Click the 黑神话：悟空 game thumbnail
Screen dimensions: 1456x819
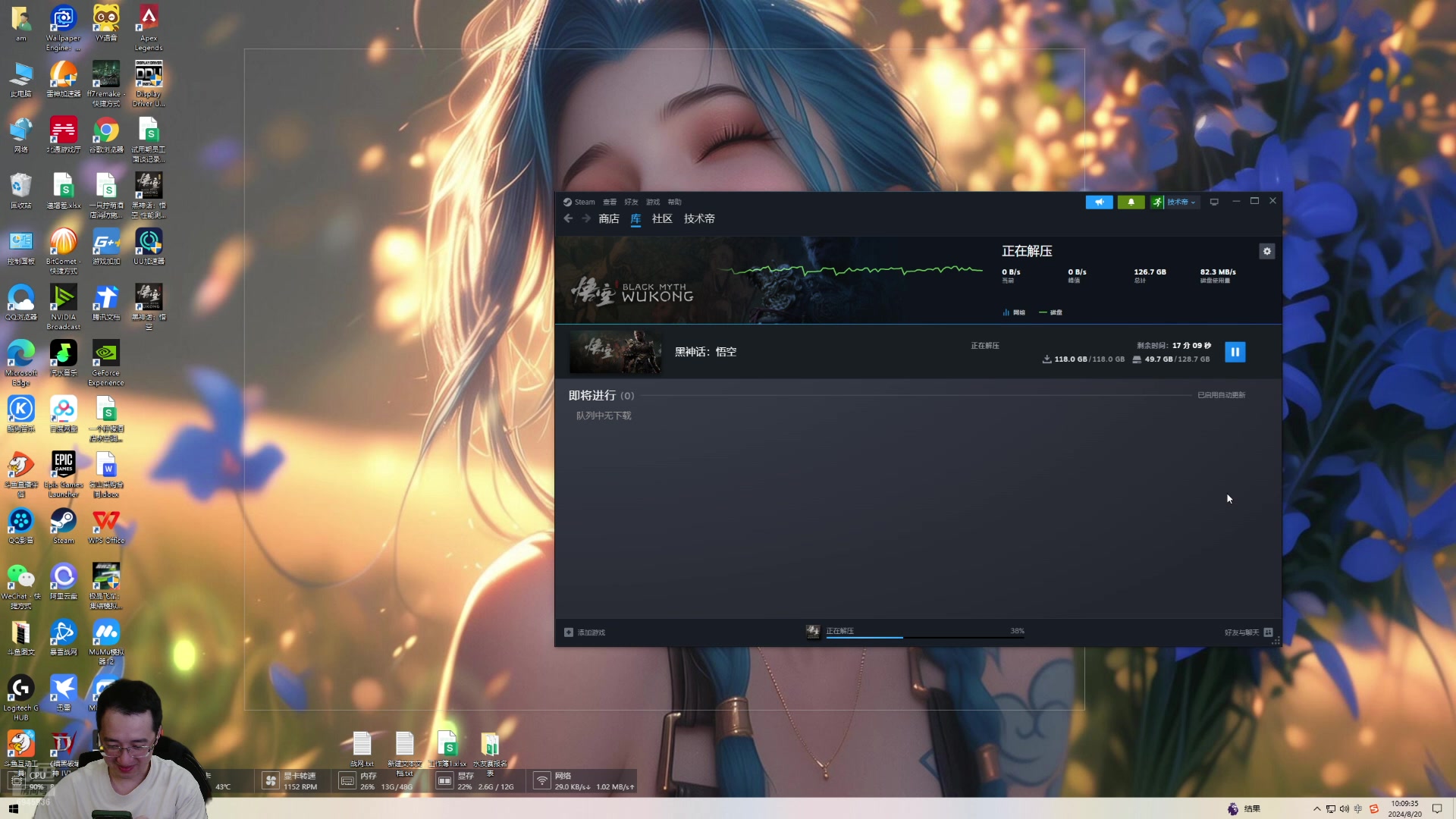coord(615,352)
